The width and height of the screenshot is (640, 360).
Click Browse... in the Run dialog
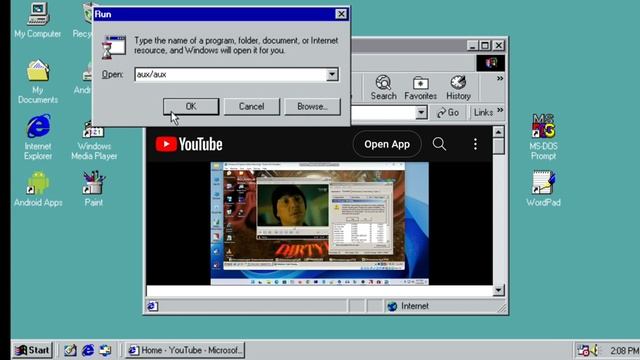point(312,107)
